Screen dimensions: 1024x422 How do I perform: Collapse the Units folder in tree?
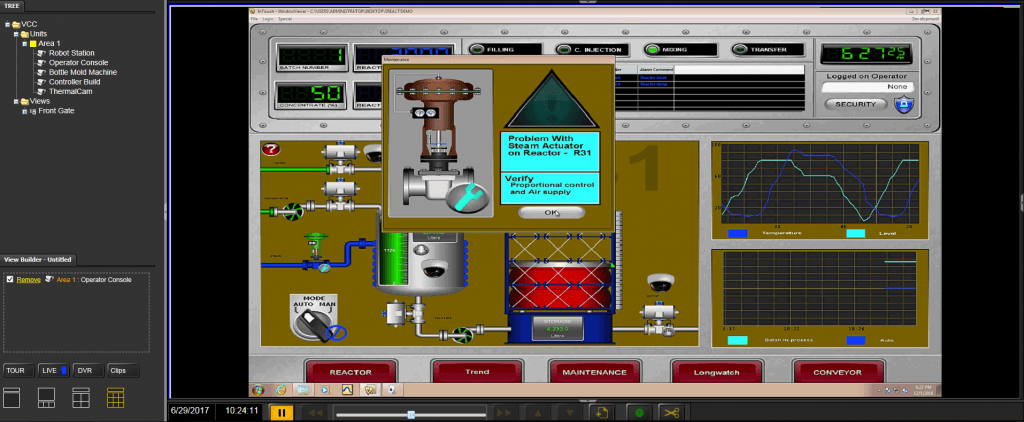click(16, 33)
